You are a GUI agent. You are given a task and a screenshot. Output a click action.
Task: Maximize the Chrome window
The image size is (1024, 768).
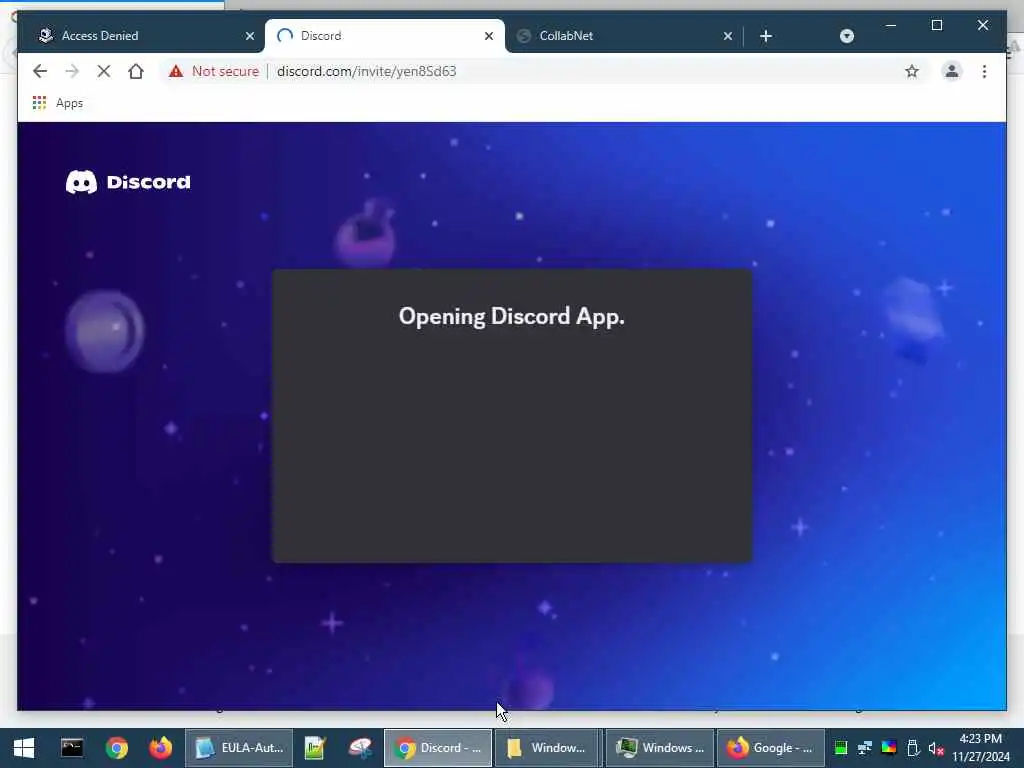point(936,25)
